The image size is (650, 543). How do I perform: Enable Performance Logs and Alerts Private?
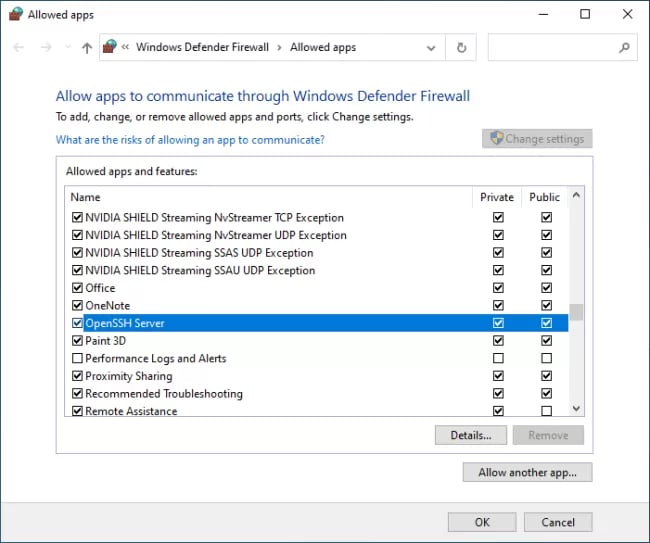(x=498, y=358)
